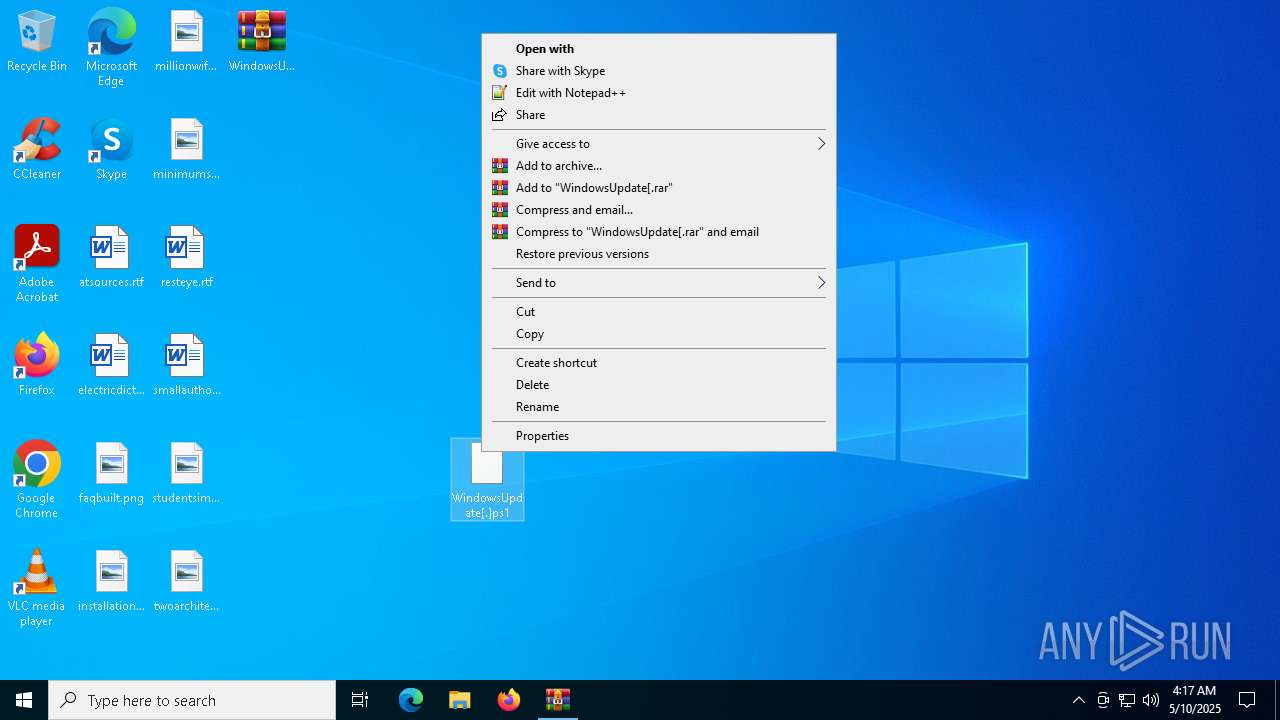Select the WindowsU... WinRAR archive on desktop
Viewport: 1280px width, 720px height.
tap(261, 42)
